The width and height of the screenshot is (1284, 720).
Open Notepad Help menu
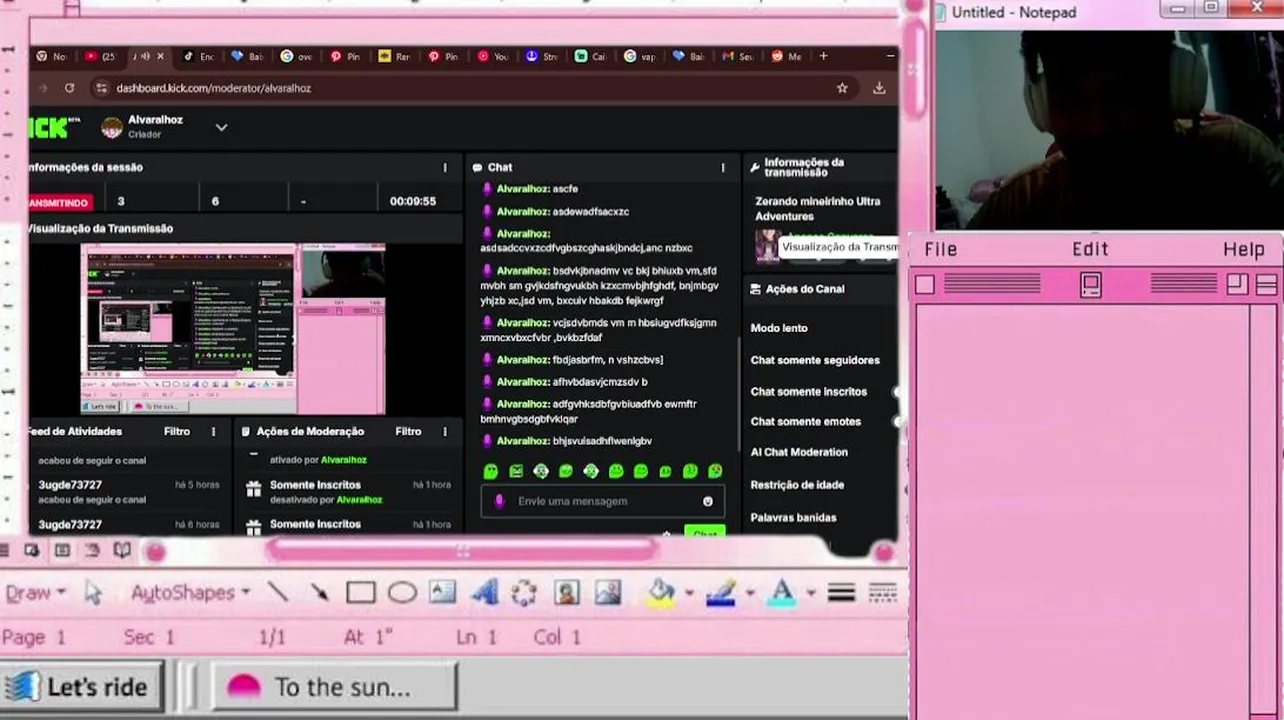coord(1244,249)
